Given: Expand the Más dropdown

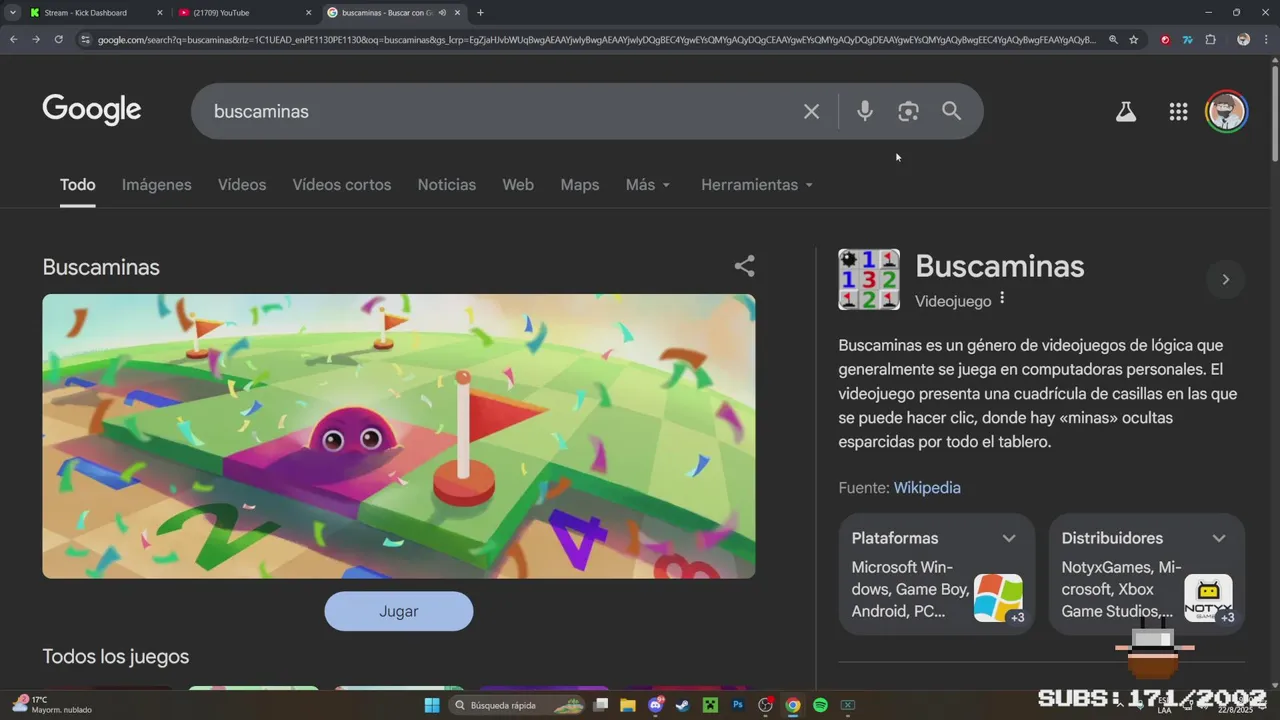Looking at the screenshot, I should coord(648,185).
